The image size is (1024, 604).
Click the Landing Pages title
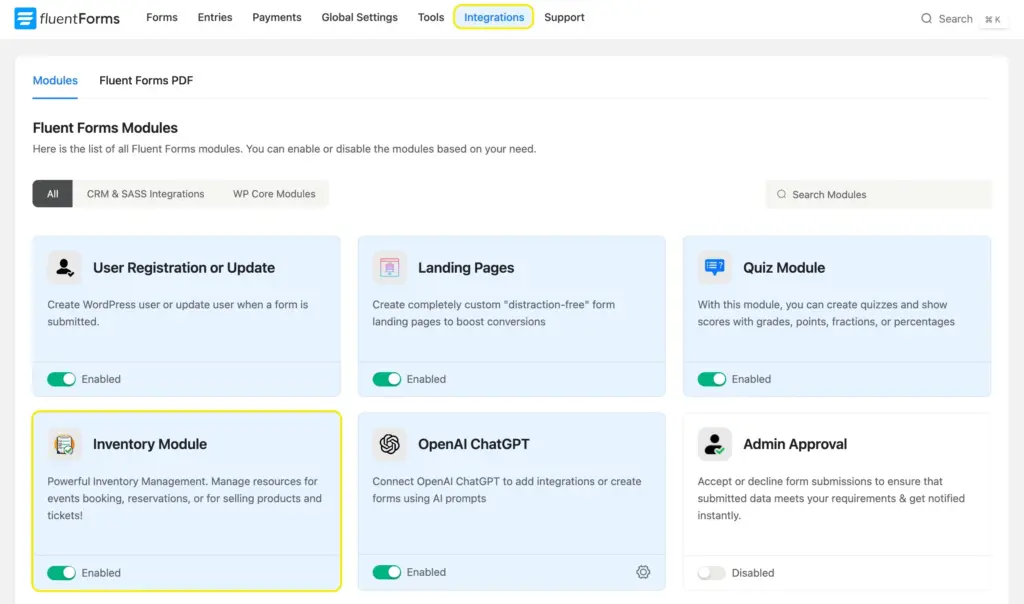point(466,268)
